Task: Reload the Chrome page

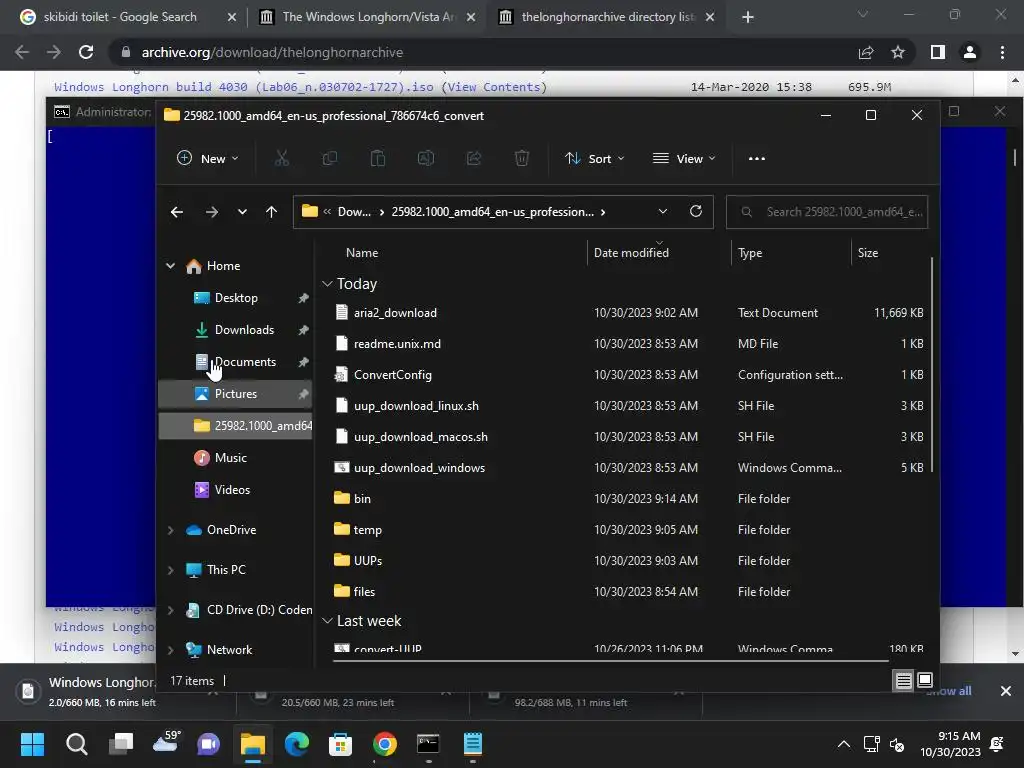Action: pyautogui.click(x=86, y=52)
